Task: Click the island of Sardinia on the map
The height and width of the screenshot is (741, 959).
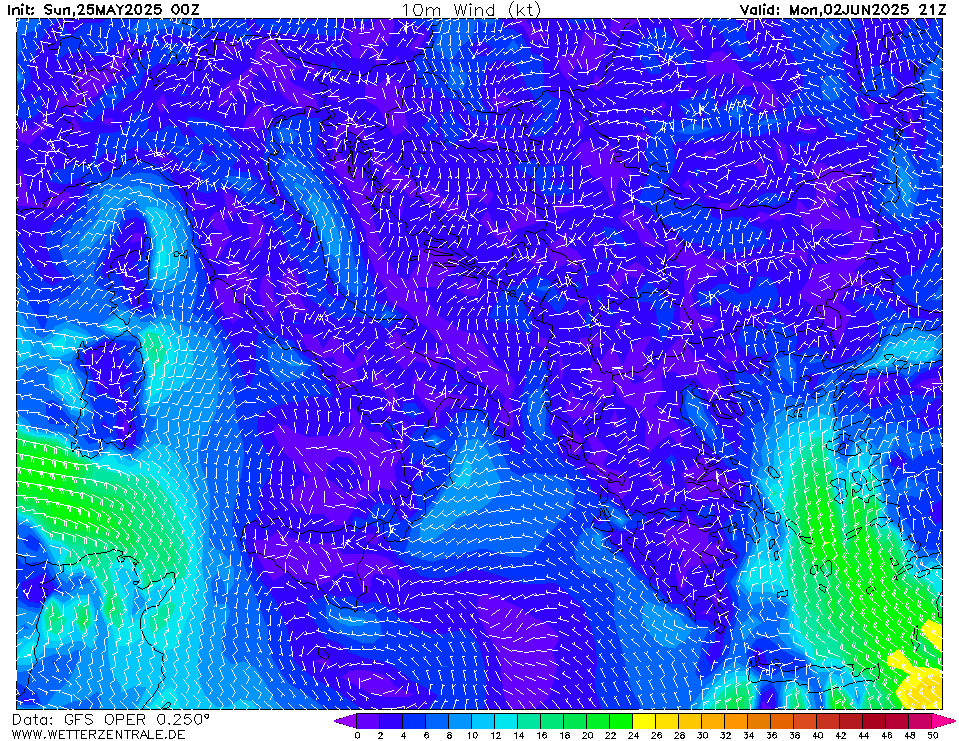Action: (x=110, y=394)
